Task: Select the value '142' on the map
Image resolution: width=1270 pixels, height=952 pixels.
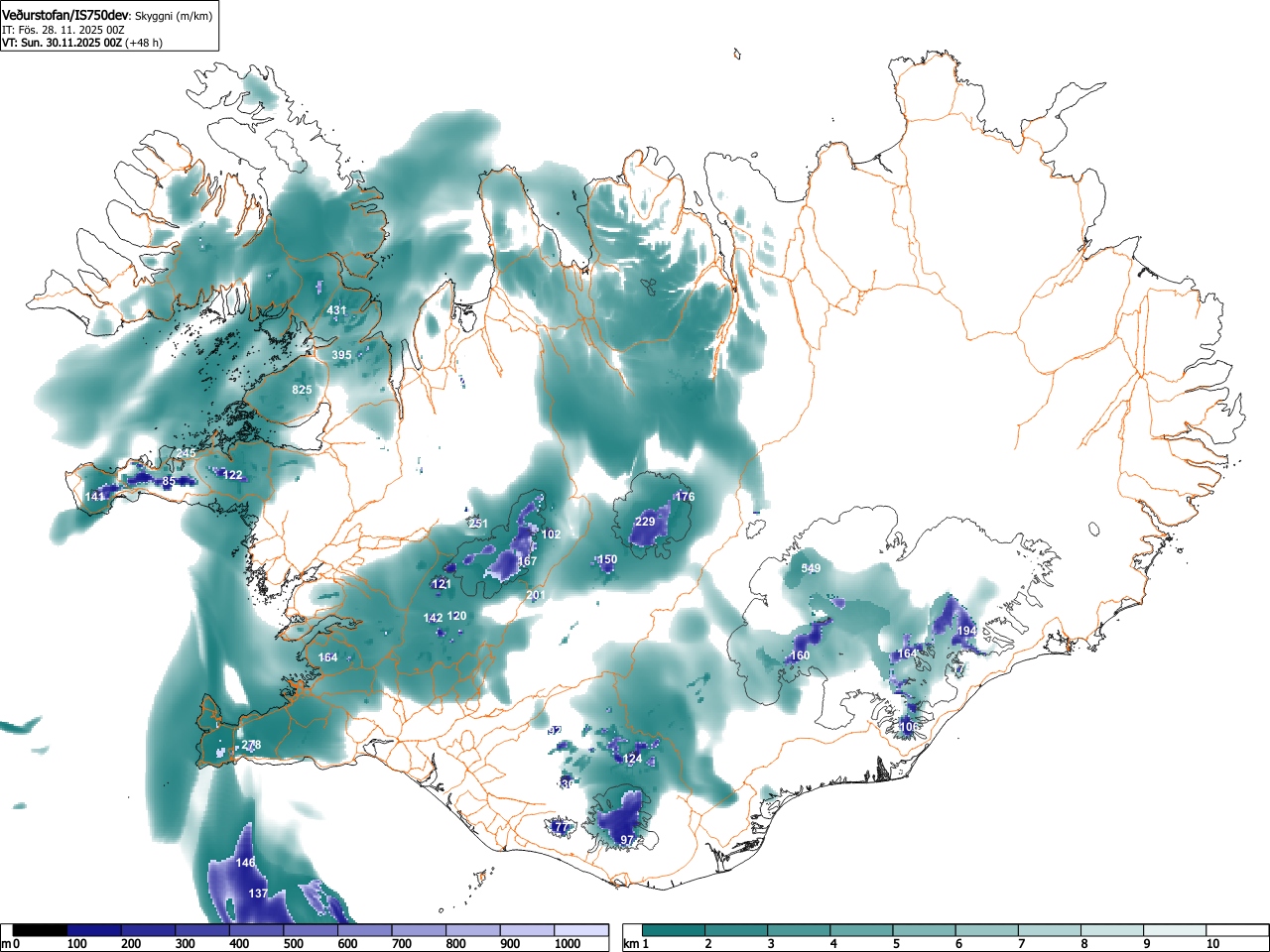Action: tap(433, 618)
